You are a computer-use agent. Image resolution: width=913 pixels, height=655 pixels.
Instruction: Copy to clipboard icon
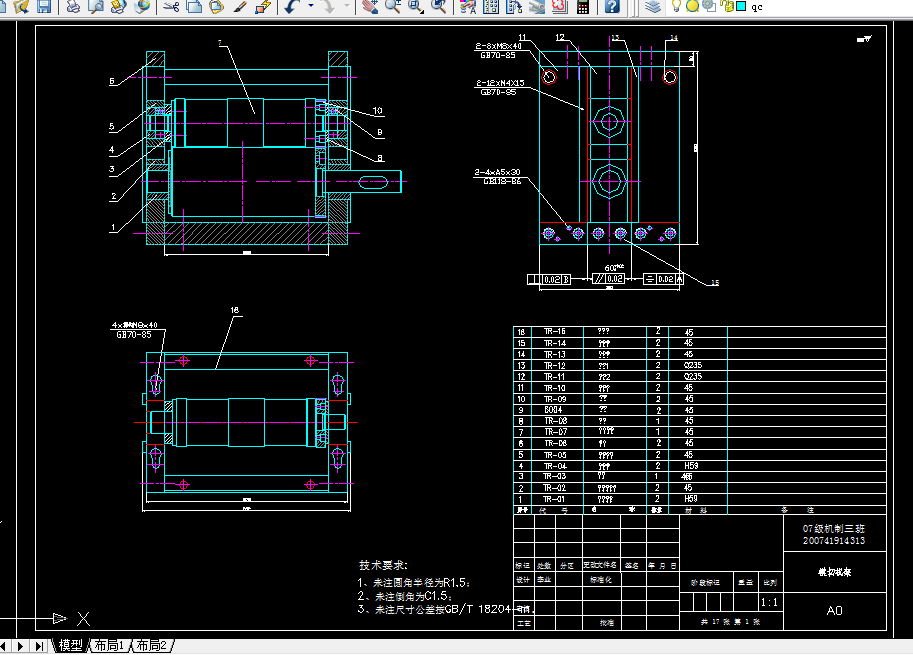pos(194,6)
